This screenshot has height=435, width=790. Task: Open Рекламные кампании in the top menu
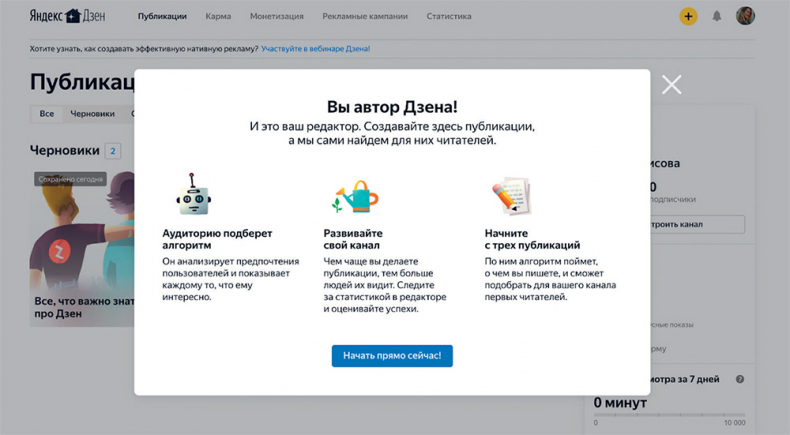tap(366, 17)
